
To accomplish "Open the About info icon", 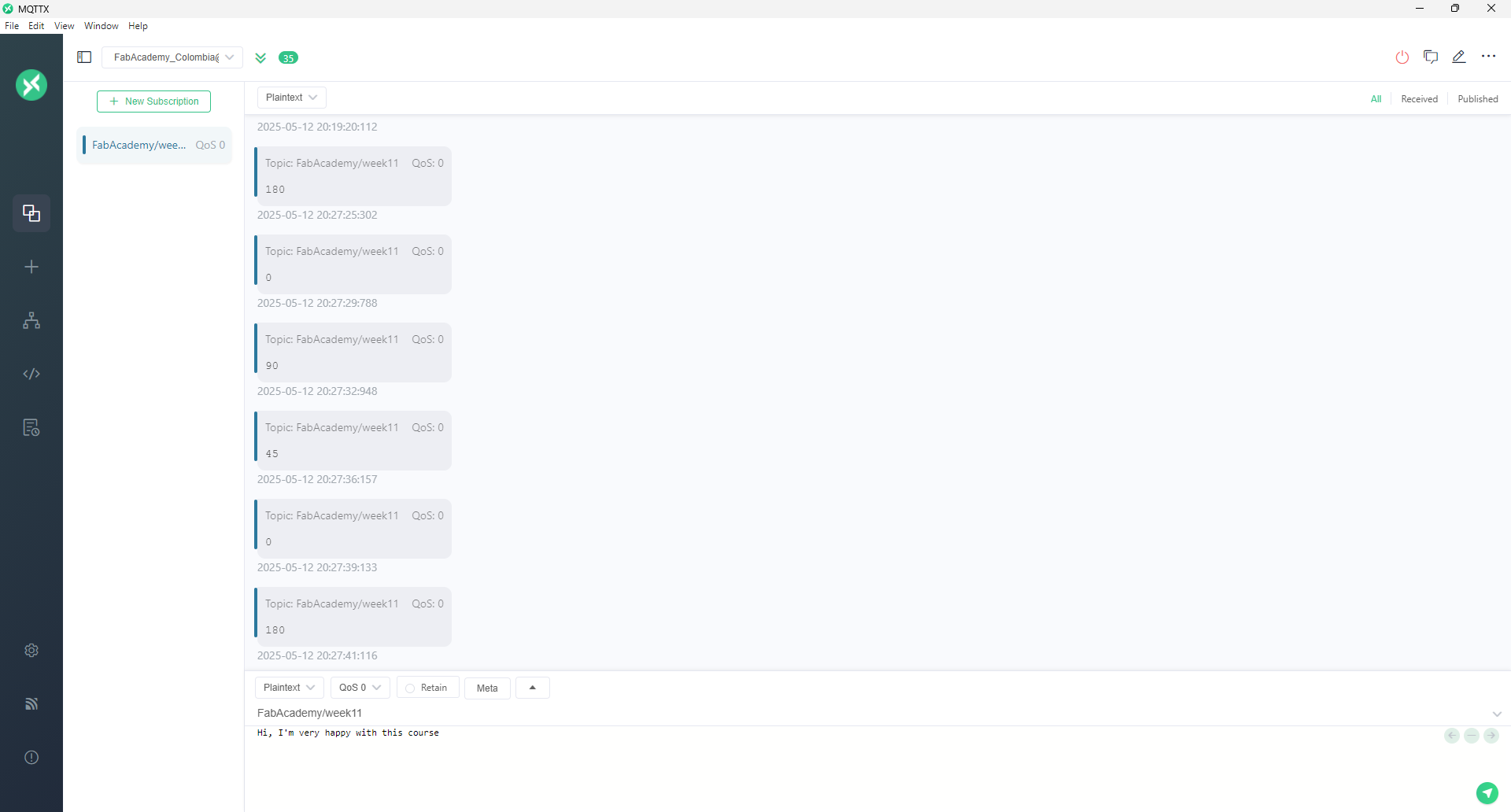I will coord(31,757).
